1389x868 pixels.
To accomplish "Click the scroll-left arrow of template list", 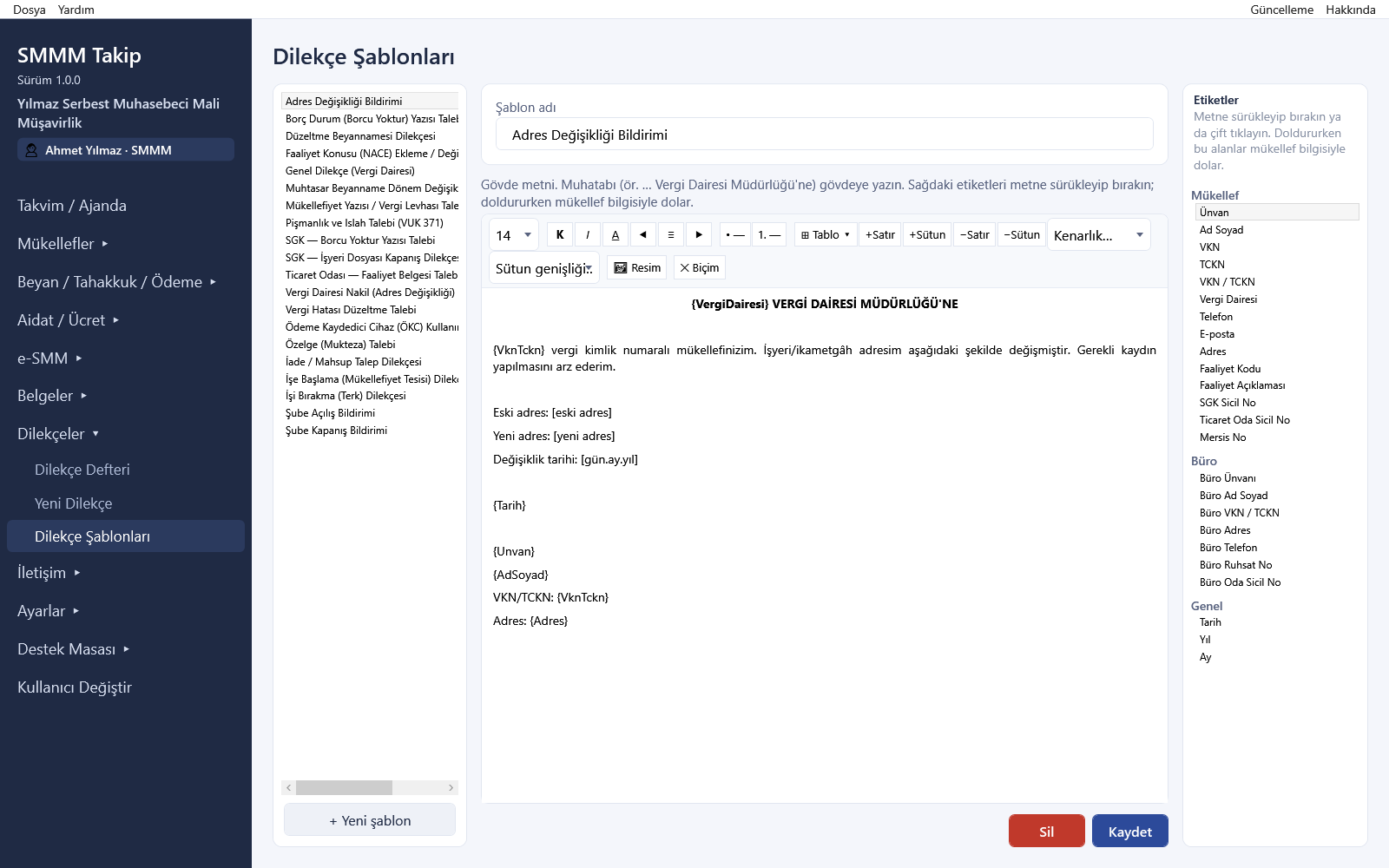I will pyautogui.click(x=288, y=787).
